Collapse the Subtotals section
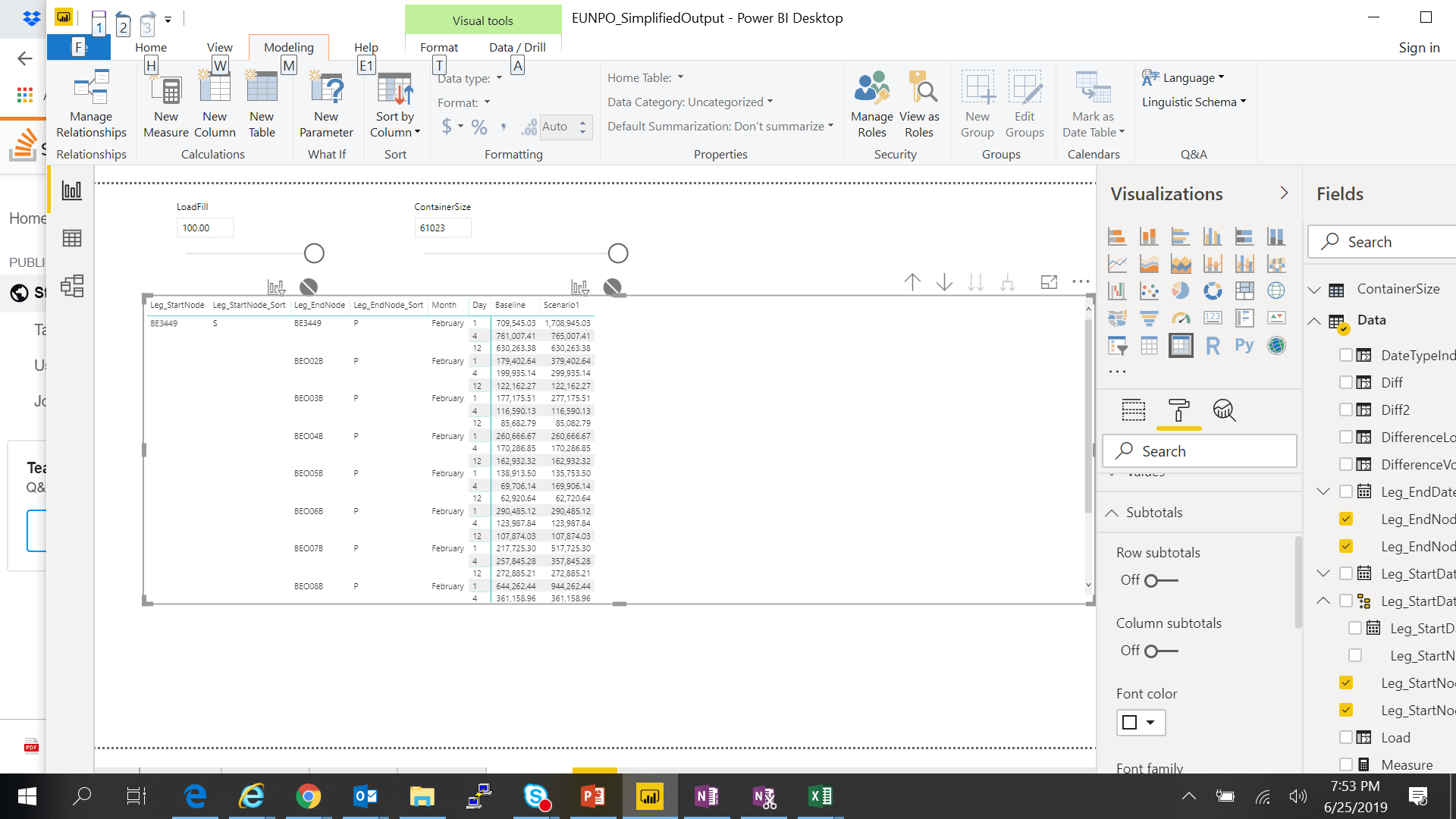This screenshot has width=1456, height=819. click(x=1112, y=513)
